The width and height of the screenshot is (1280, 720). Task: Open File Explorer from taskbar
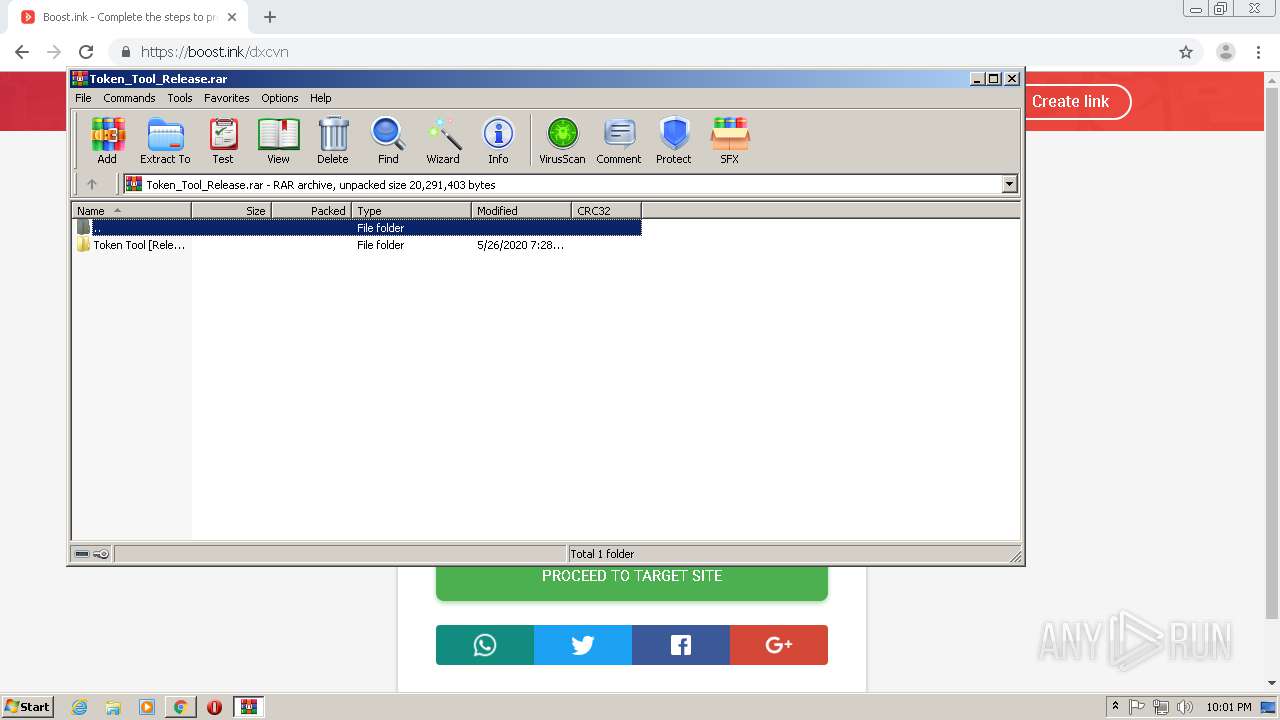point(113,707)
